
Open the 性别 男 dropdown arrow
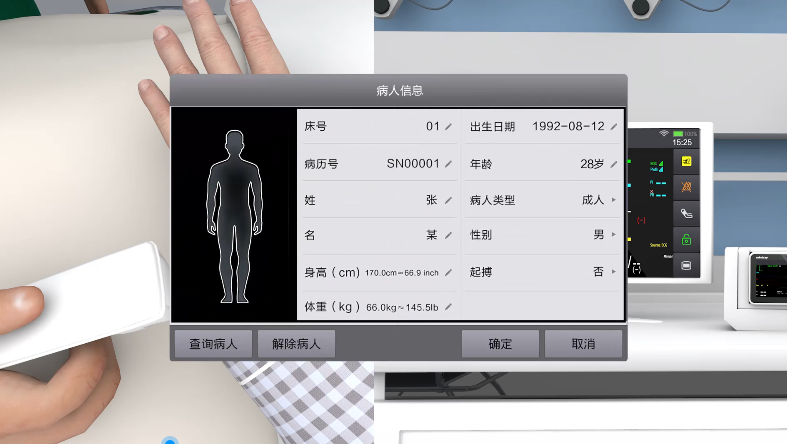(613, 234)
